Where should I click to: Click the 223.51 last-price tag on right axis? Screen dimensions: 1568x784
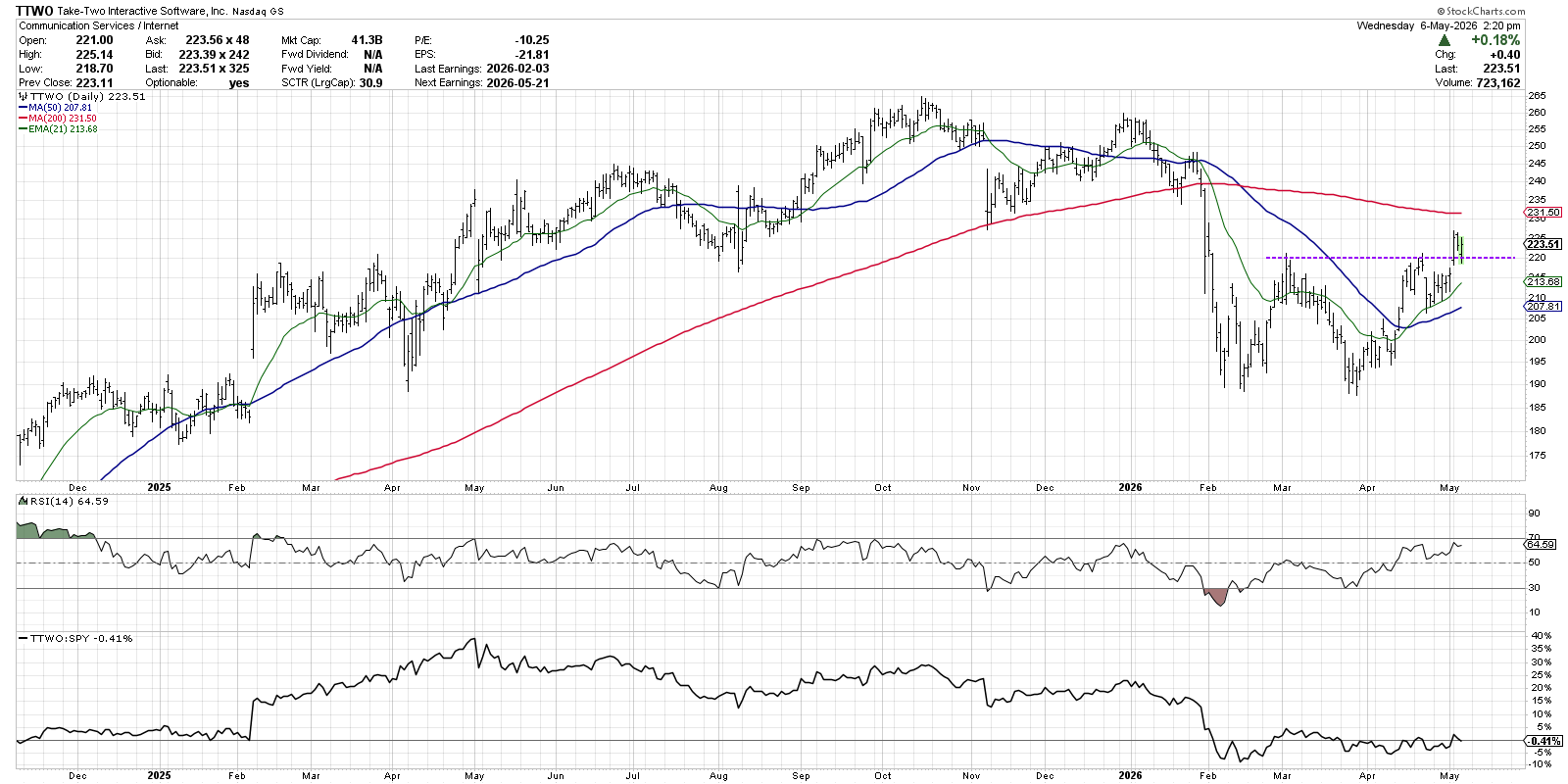pos(1544,244)
